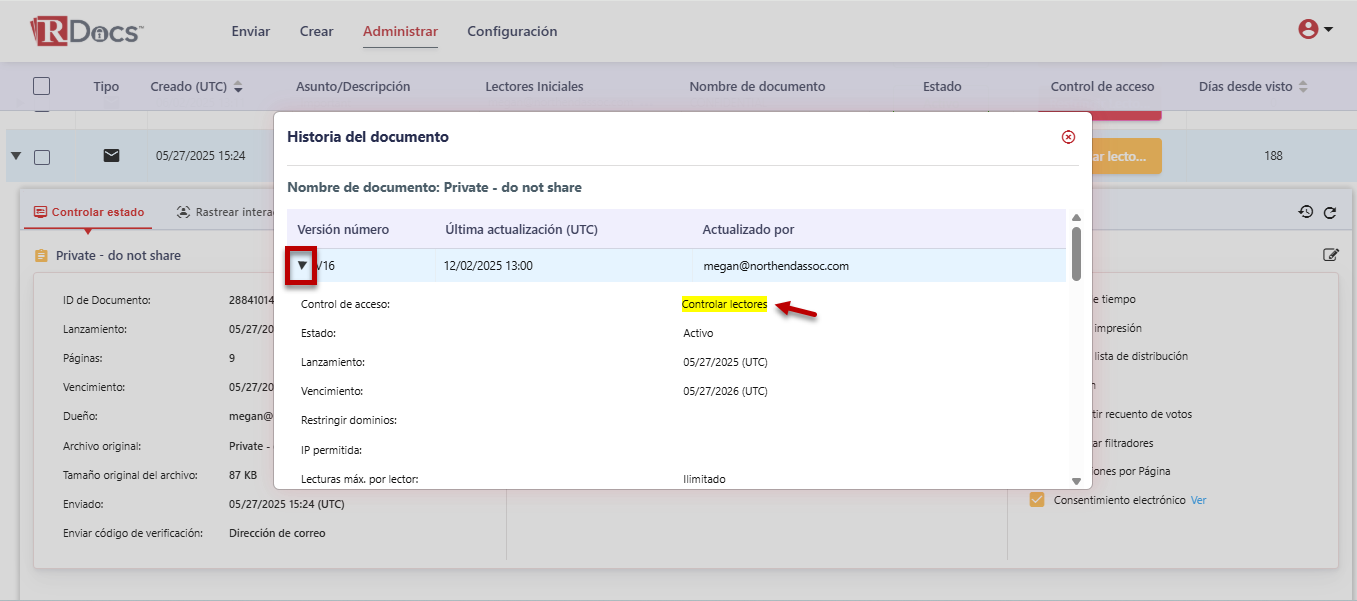Click the envelope type icon in row
Viewport: 1357px width, 601px height.
tap(111, 155)
